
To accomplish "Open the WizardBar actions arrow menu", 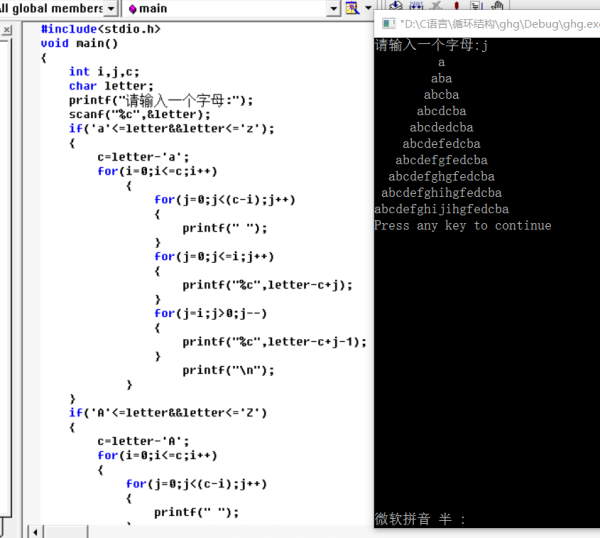I will tap(368, 8).
